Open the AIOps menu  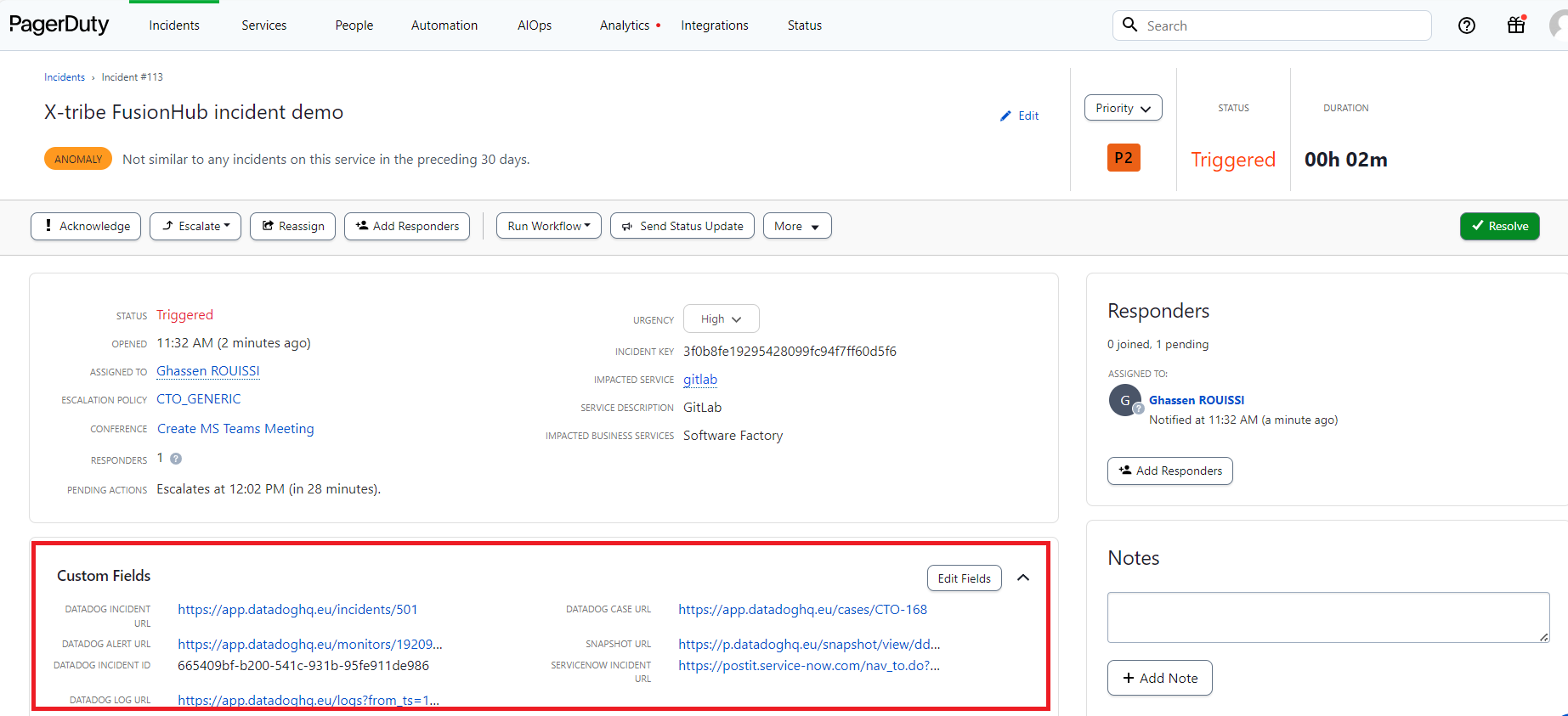point(535,25)
